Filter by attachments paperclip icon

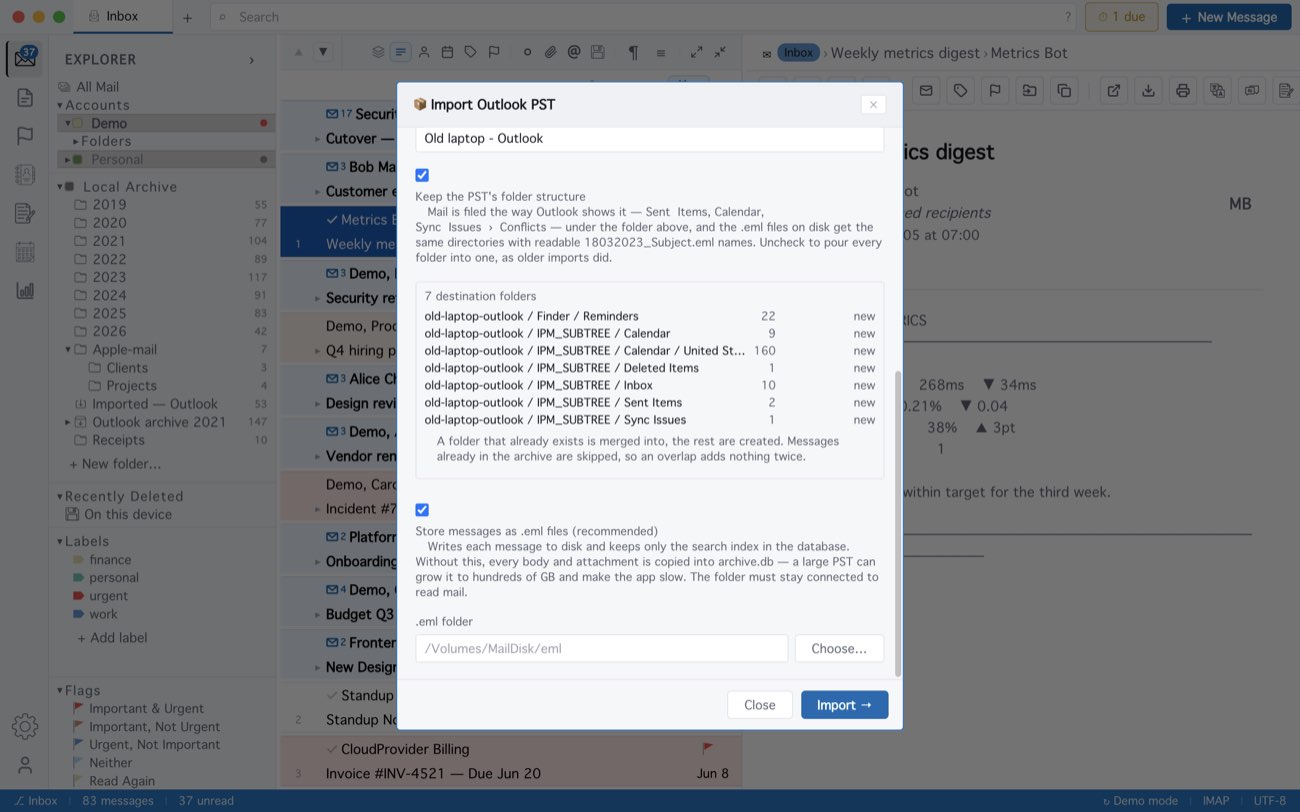550,52
